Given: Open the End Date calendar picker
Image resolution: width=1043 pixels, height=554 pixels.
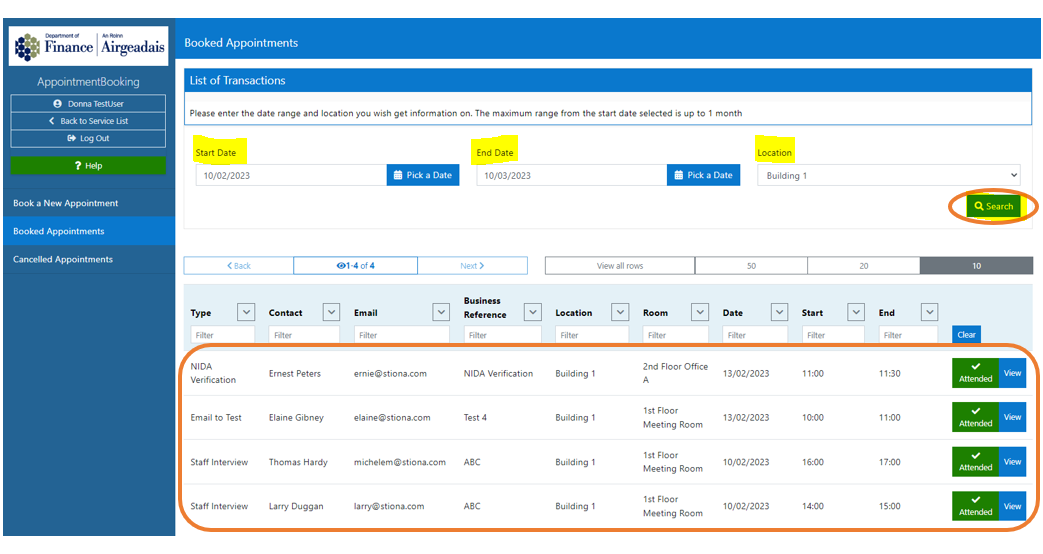Looking at the screenshot, I should coord(703,175).
